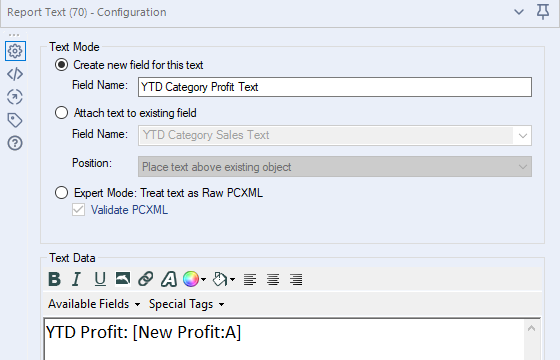
Task: Insert an image with picture icon
Action: 122,279
